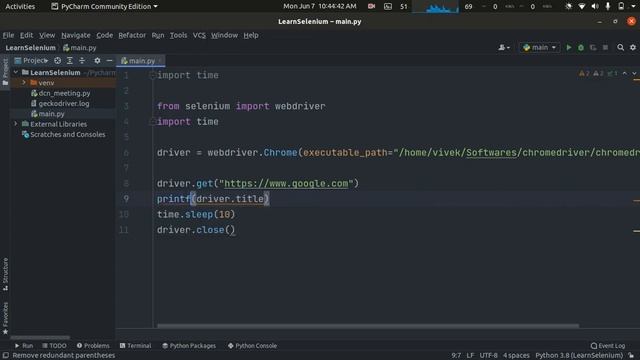
Task: Expand all in the Project panel
Action: point(70,60)
